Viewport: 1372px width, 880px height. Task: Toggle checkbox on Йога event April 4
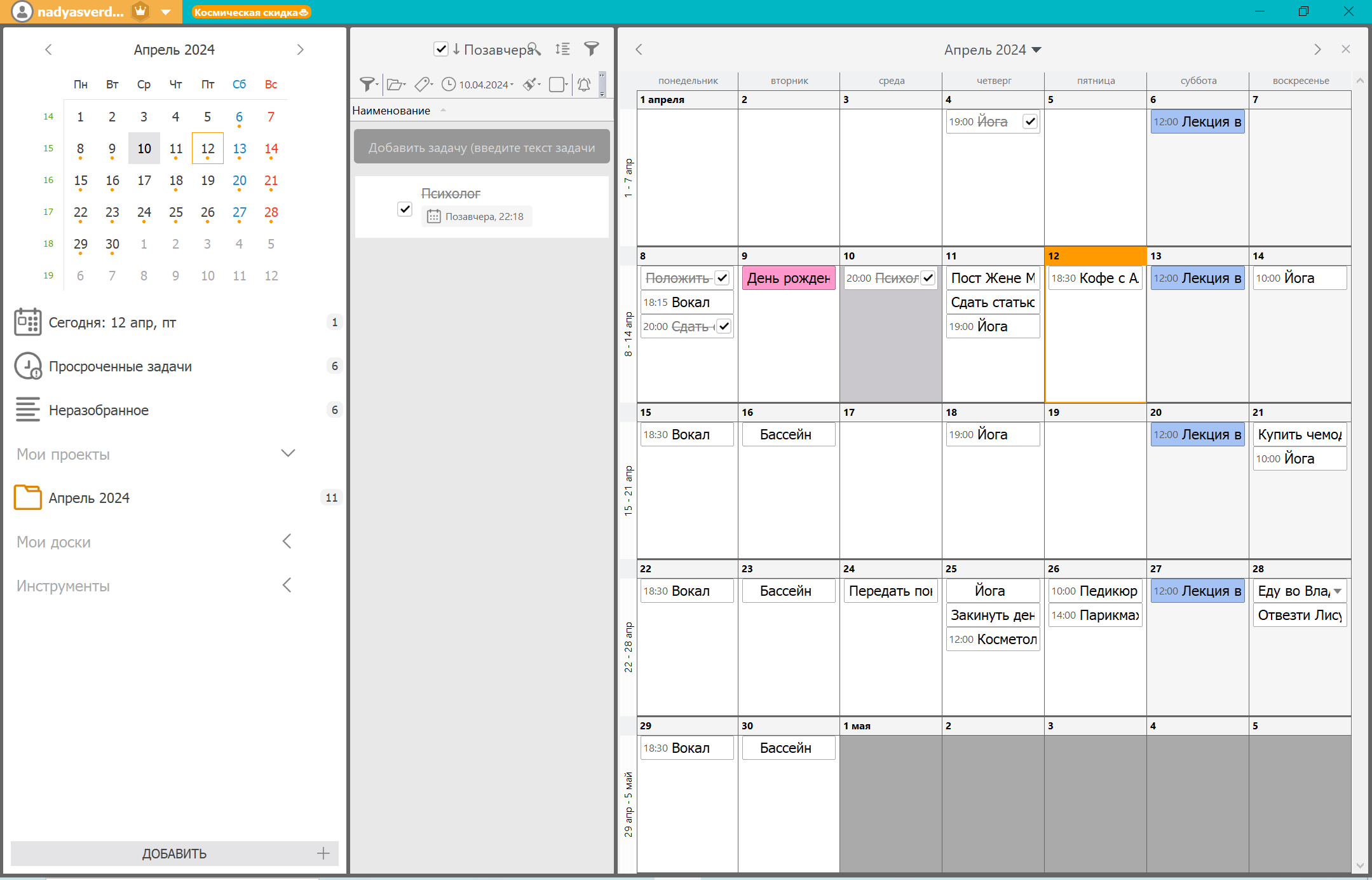click(x=1029, y=121)
